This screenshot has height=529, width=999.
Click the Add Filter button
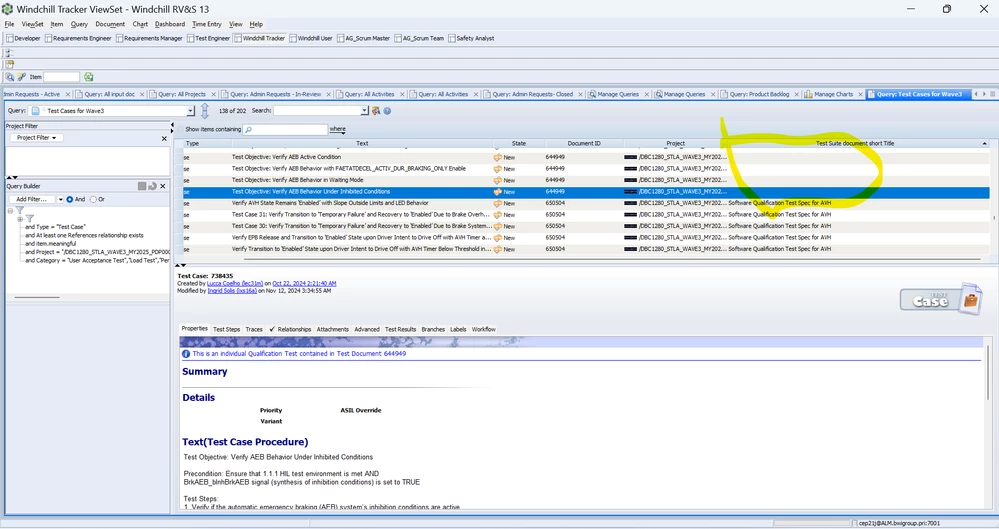click(32, 199)
